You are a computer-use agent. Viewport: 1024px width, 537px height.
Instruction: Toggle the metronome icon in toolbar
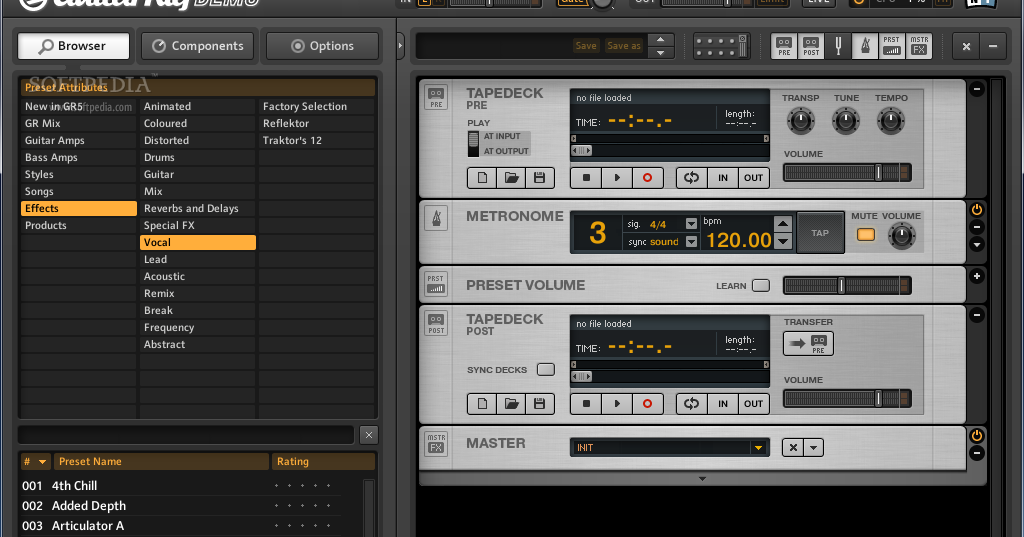pos(865,46)
